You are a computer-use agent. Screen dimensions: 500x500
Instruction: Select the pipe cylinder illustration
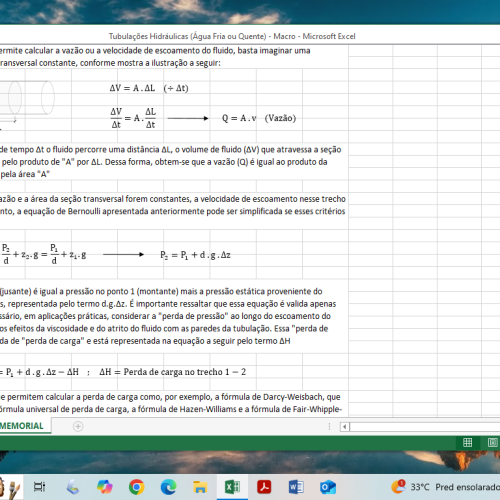tap(27, 100)
